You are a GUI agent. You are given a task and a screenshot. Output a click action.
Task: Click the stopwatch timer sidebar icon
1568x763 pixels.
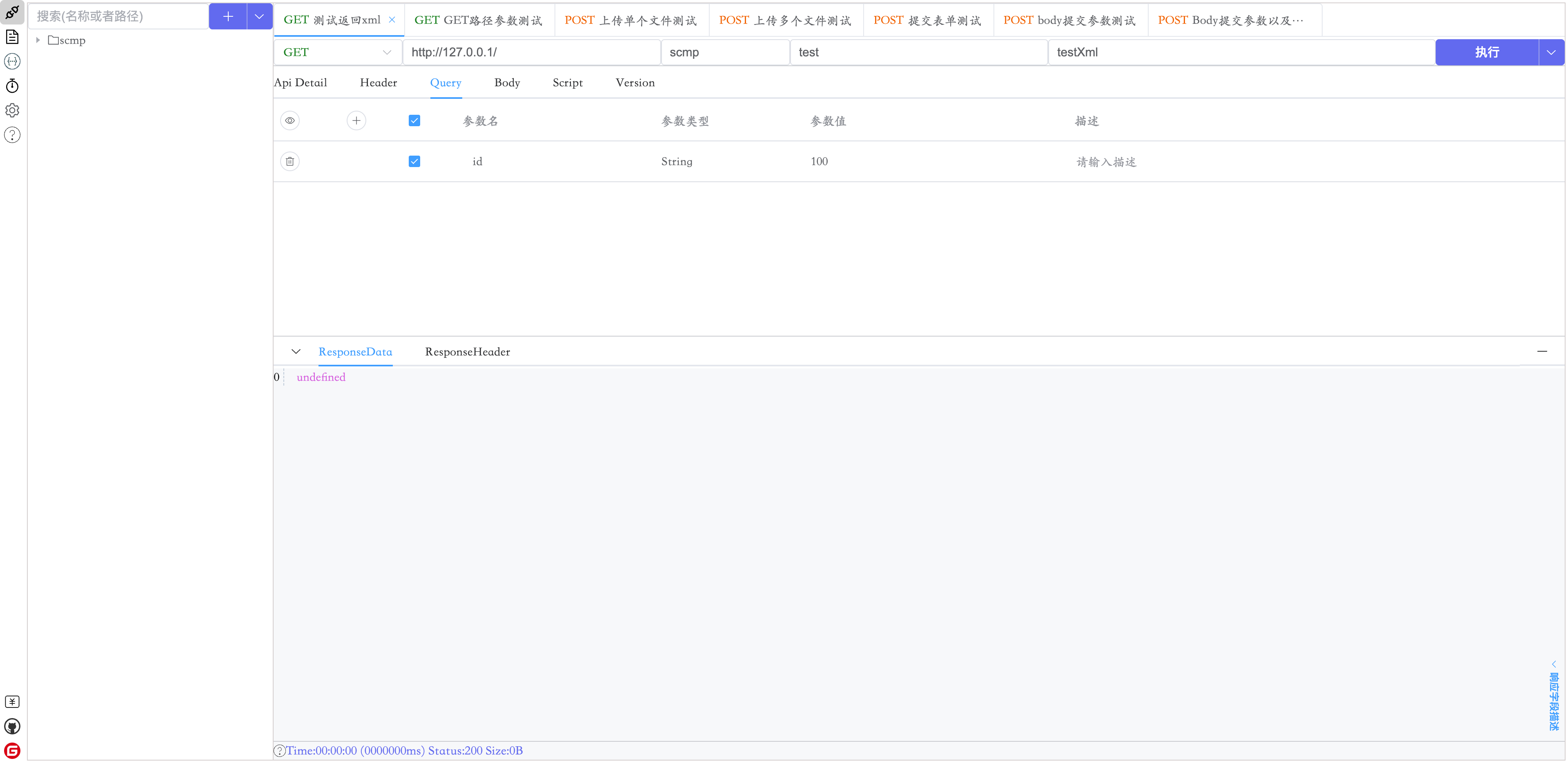[x=12, y=86]
